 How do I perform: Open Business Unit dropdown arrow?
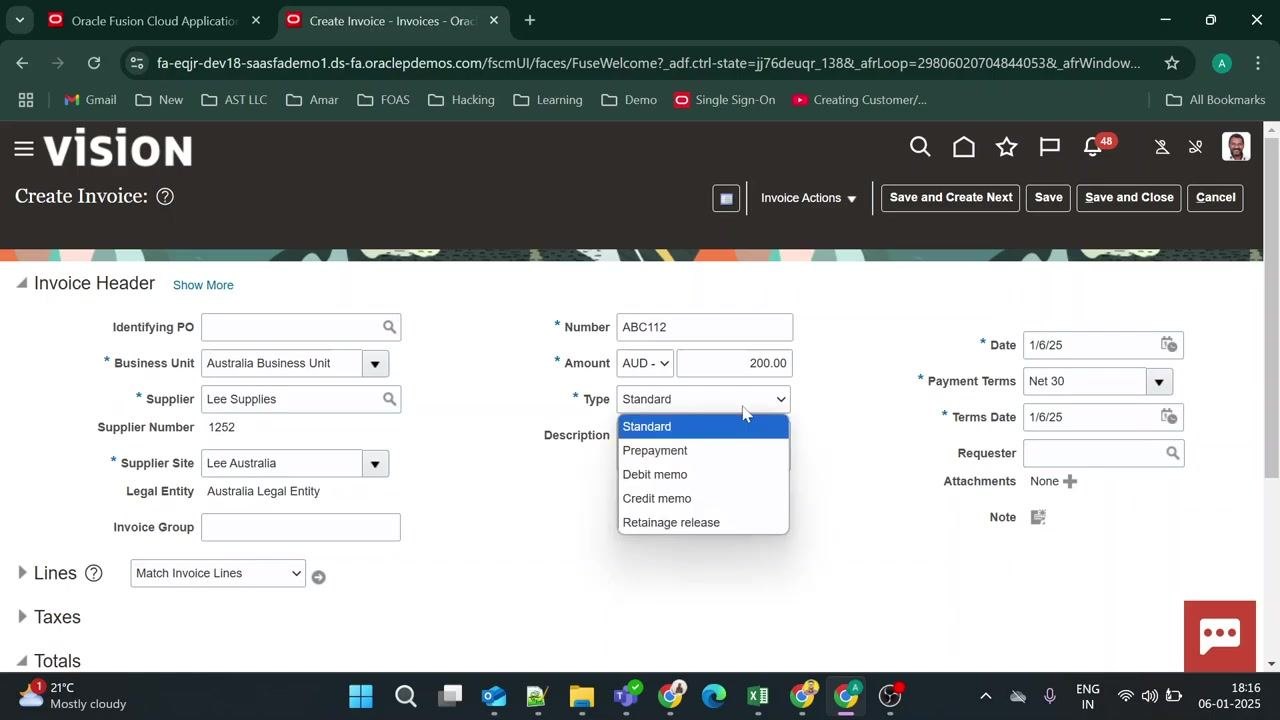pyautogui.click(x=375, y=363)
